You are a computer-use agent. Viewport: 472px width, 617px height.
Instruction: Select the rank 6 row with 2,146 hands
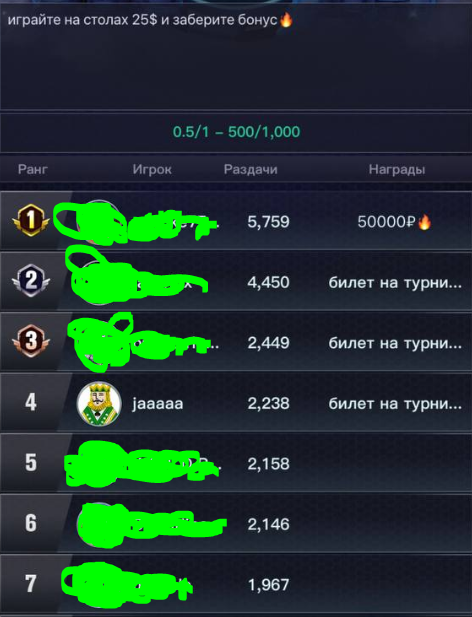236,524
